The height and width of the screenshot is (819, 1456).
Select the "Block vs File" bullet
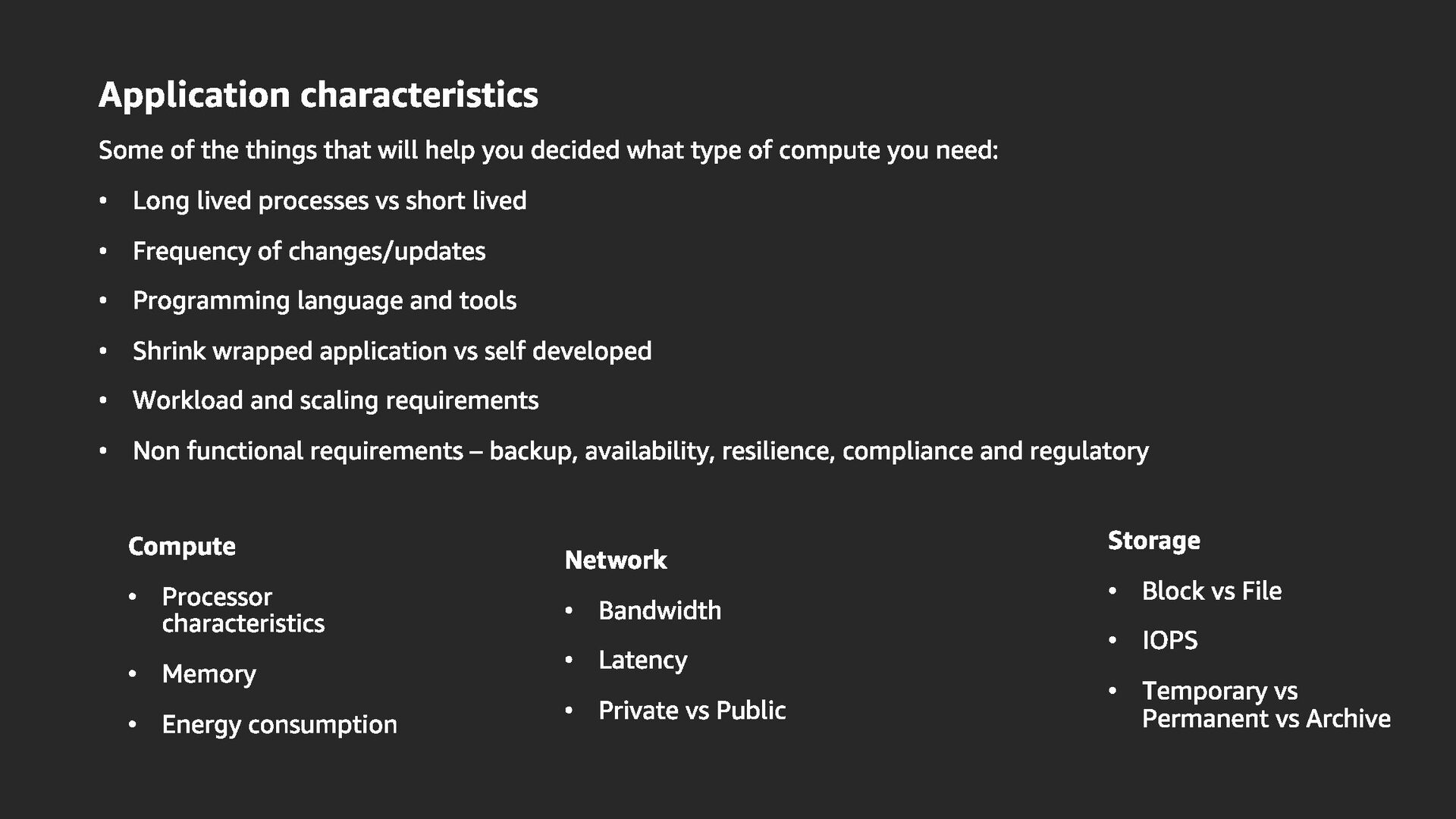pyautogui.click(x=1211, y=591)
